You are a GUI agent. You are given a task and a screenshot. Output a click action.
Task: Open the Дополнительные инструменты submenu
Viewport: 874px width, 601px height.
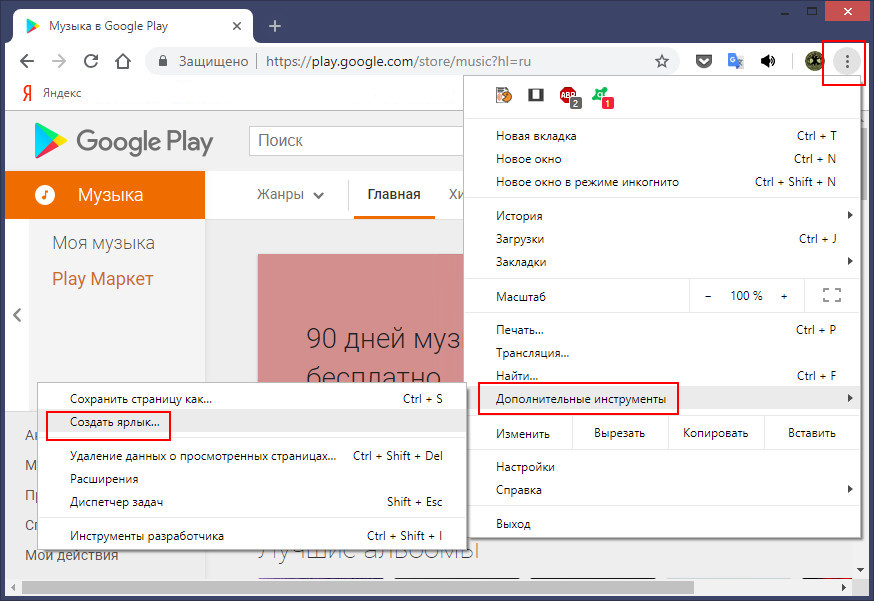coord(662,399)
